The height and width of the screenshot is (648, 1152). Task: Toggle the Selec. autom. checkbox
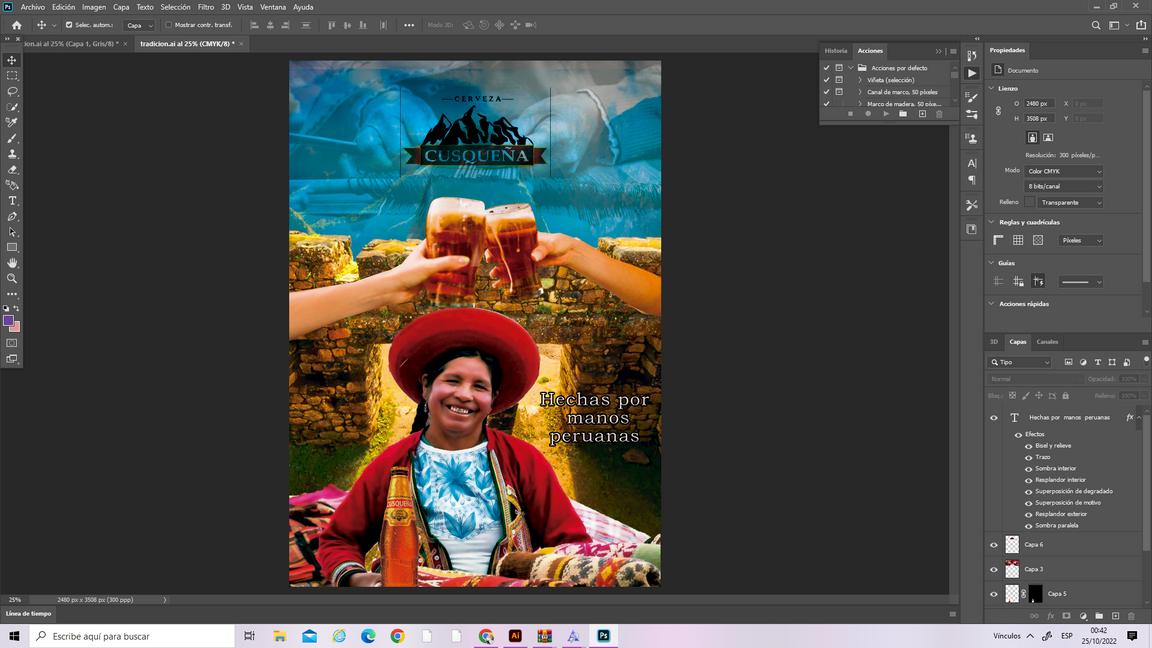69,25
